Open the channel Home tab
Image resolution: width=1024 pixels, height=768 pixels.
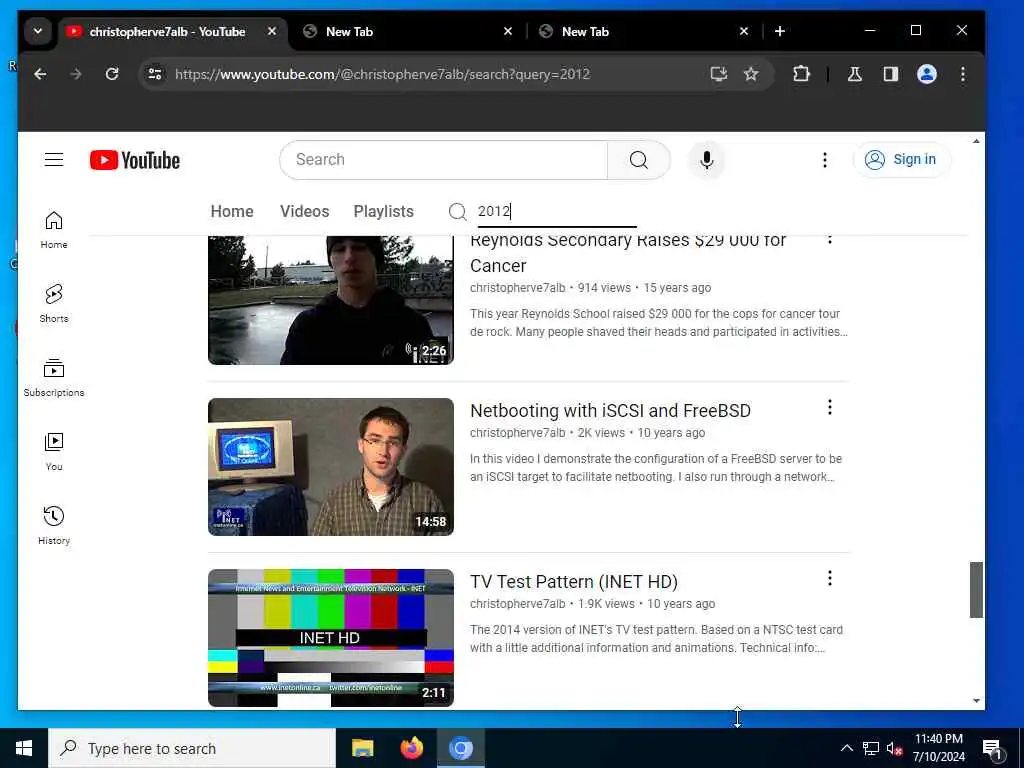pos(232,212)
